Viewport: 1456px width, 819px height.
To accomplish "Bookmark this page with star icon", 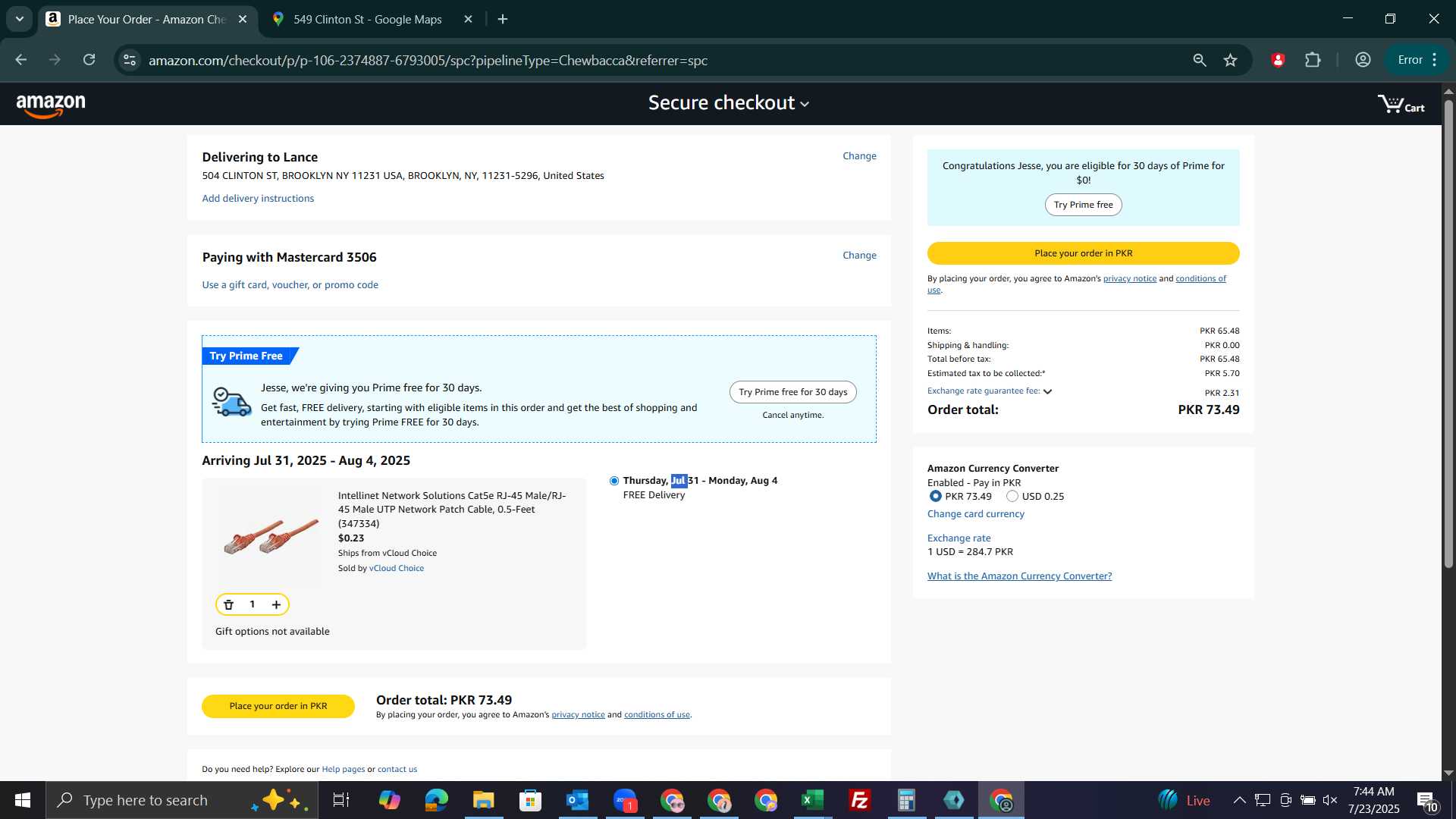I will coord(1230,60).
